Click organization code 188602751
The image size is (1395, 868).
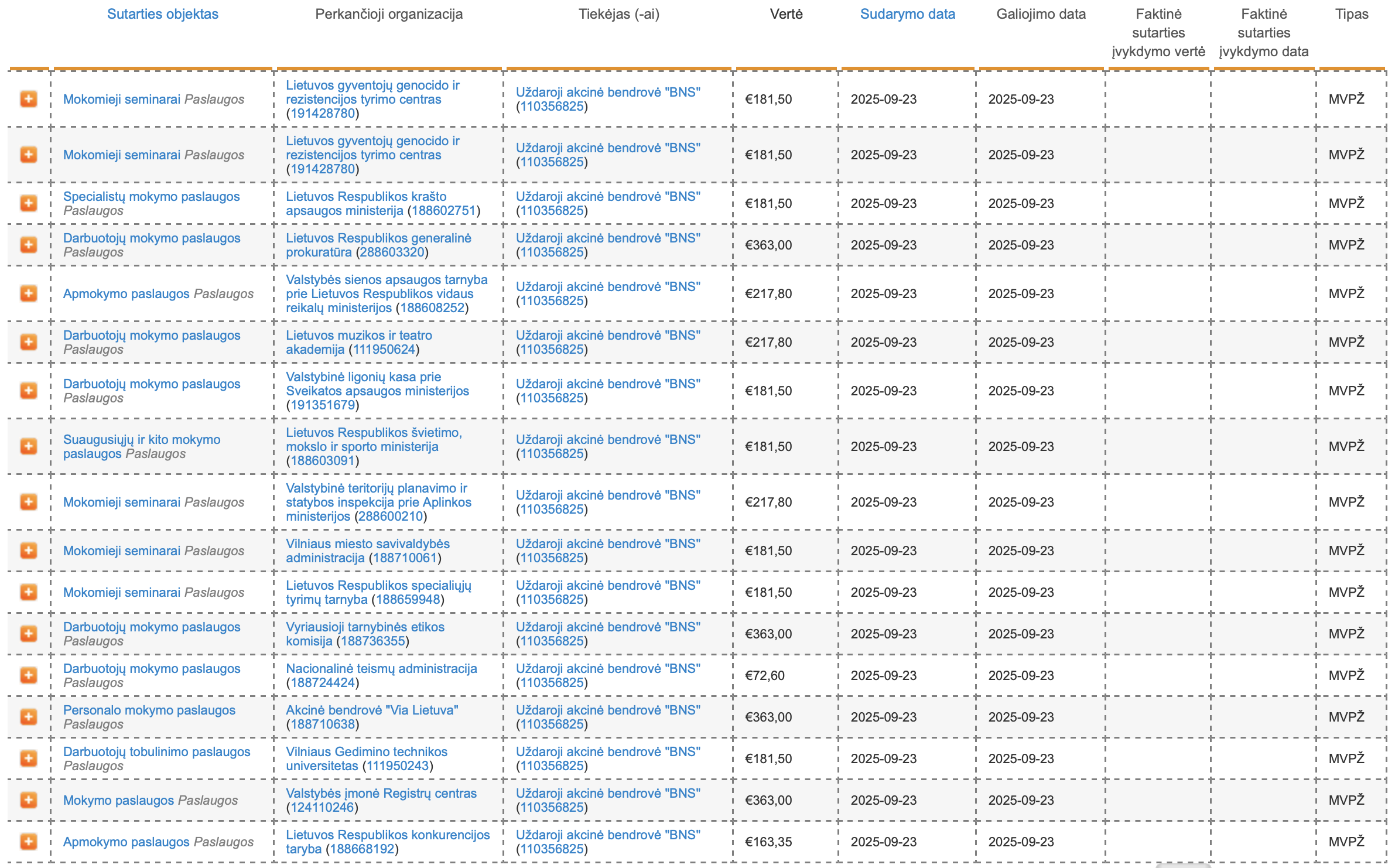(x=444, y=210)
